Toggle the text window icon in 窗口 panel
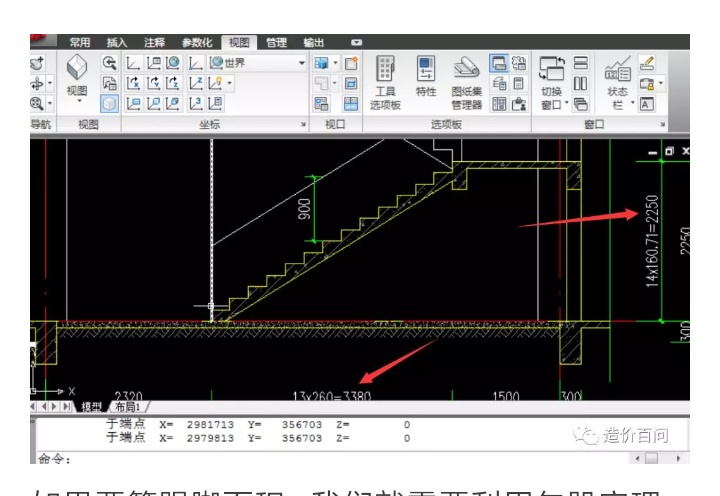Image resolution: width=720 pixels, height=496 pixels. coord(647,104)
